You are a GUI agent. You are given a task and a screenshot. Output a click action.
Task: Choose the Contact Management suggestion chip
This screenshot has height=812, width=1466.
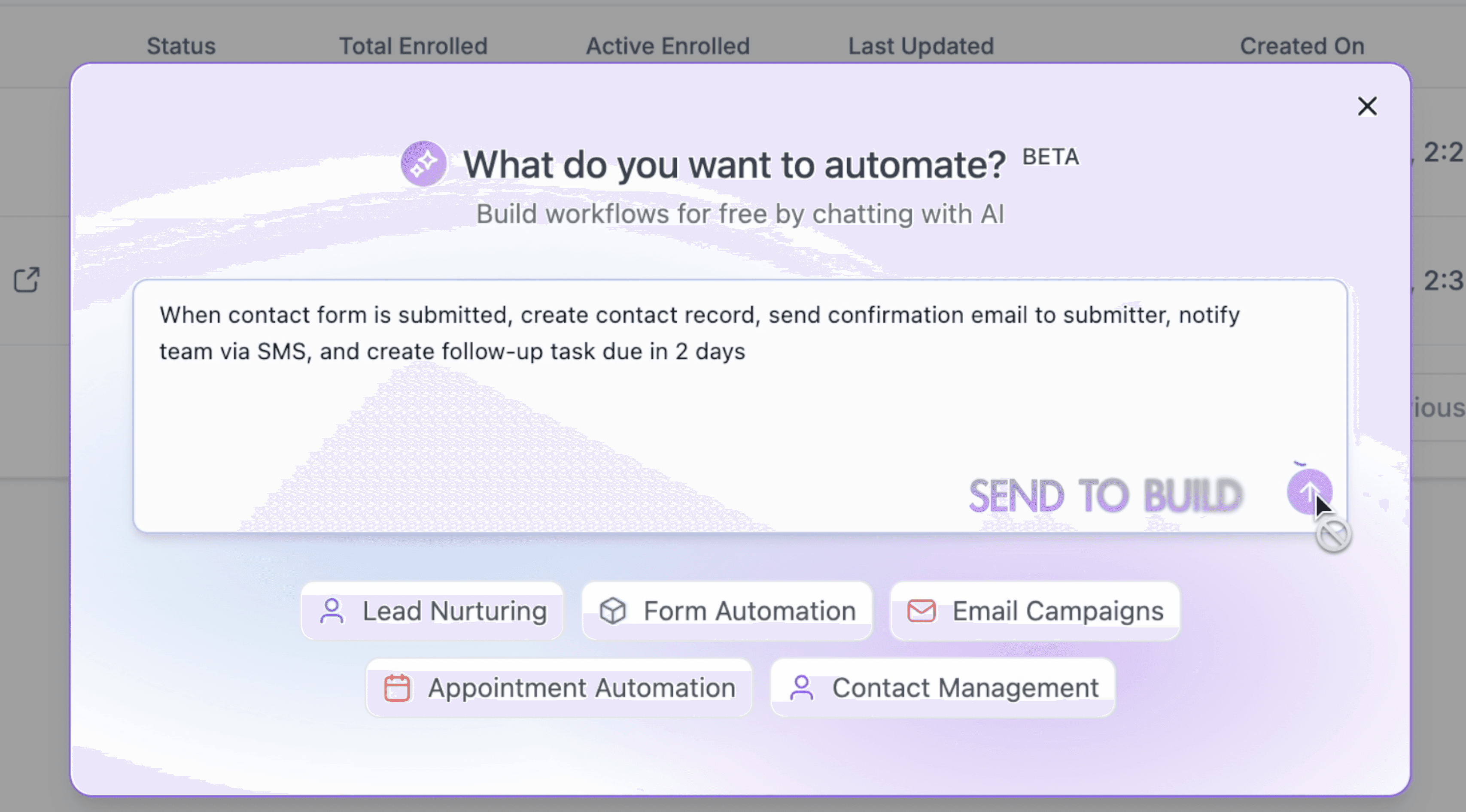(x=943, y=688)
